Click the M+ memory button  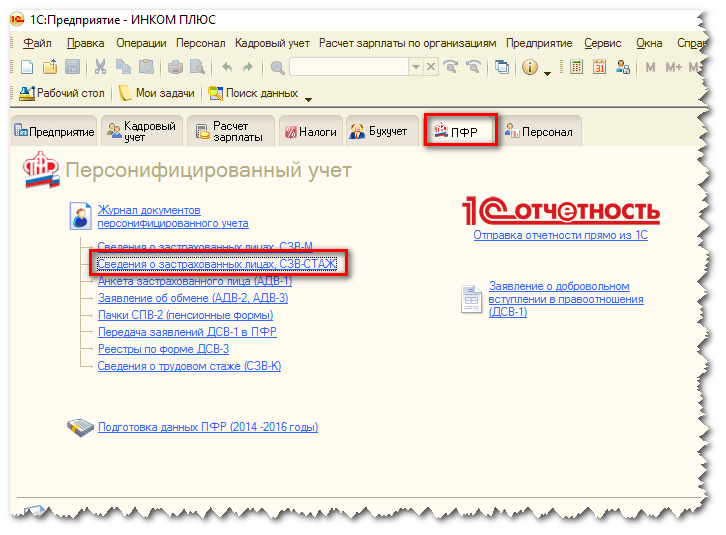[x=674, y=68]
